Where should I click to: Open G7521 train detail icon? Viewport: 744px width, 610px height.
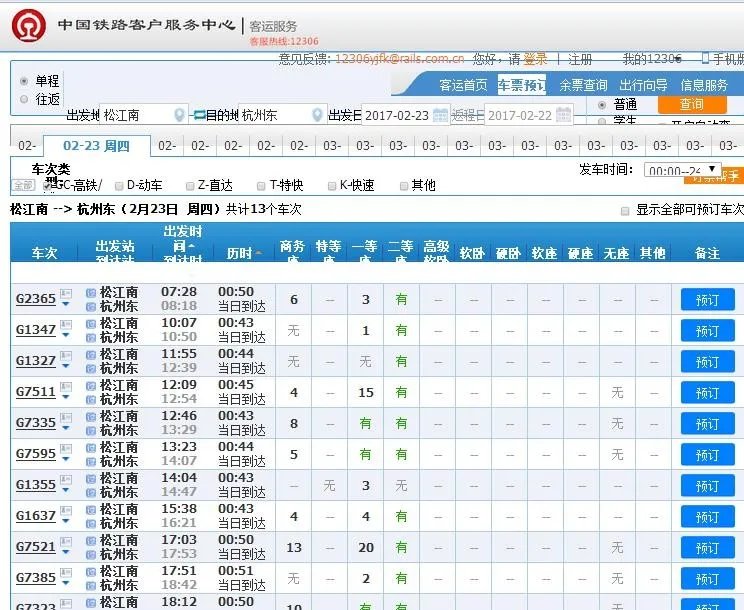coord(66,542)
